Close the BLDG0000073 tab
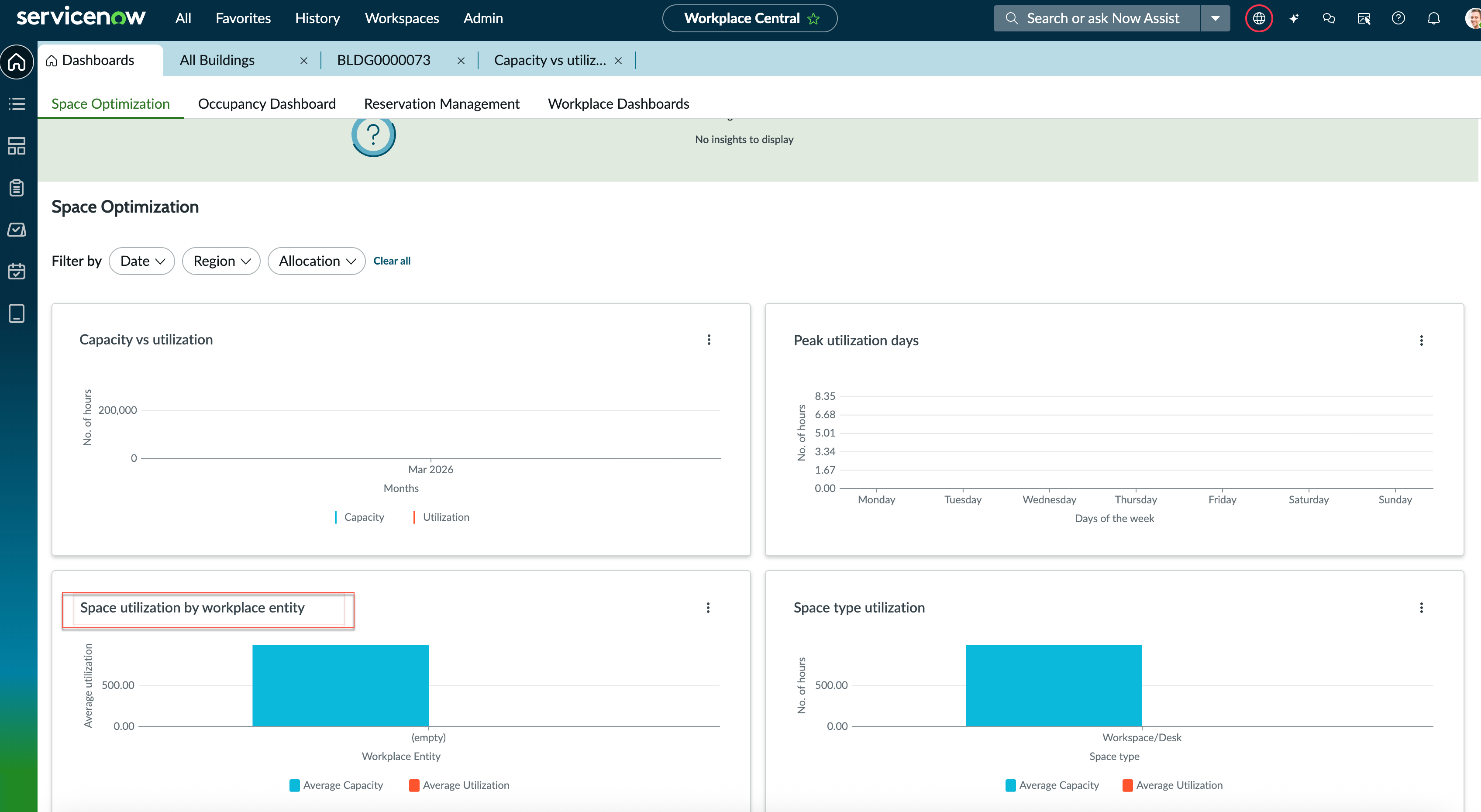The height and width of the screenshot is (812, 1481). click(461, 60)
